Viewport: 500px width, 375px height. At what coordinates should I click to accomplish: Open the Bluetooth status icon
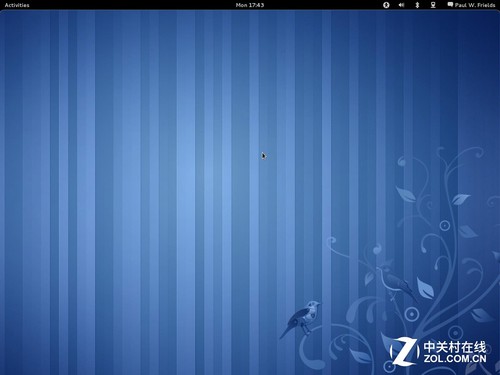coord(417,5)
